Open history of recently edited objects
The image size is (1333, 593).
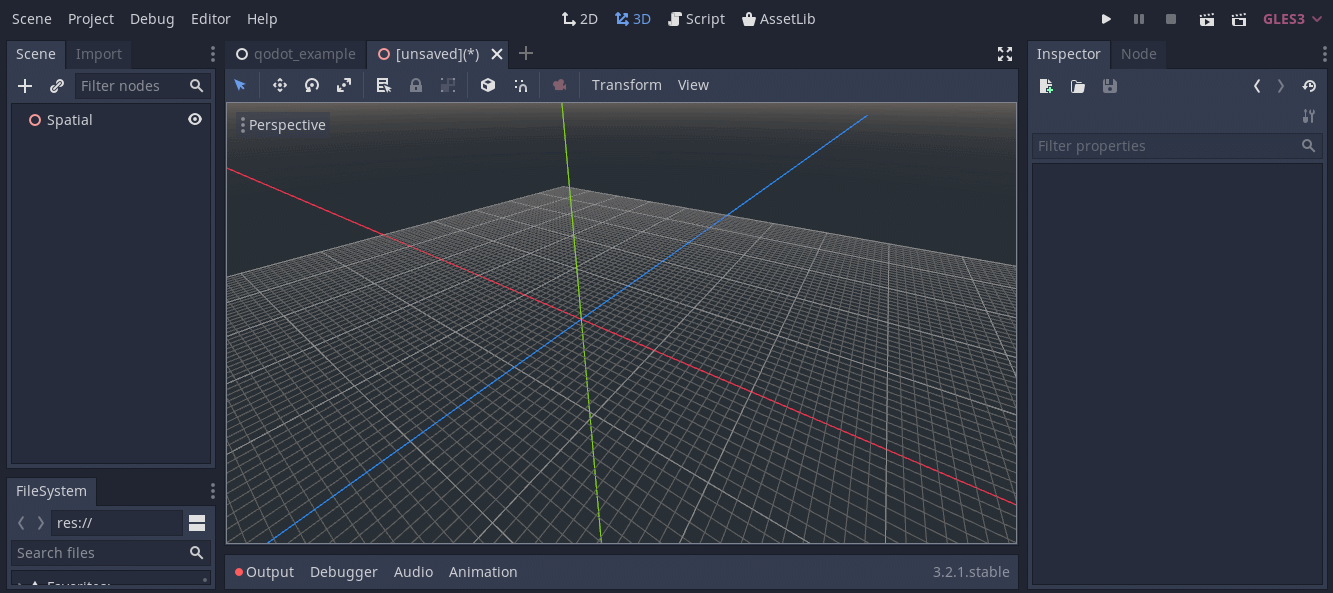click(1309, 86)
